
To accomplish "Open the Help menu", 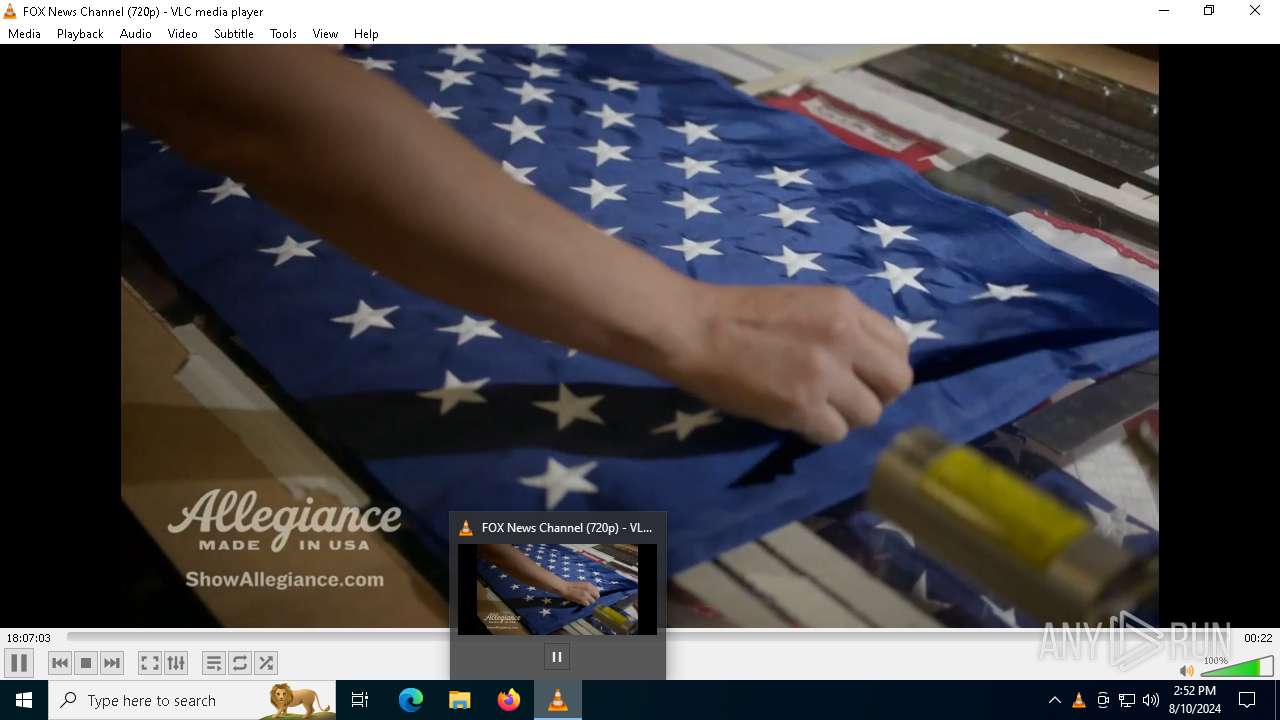I will click(366, 34).
